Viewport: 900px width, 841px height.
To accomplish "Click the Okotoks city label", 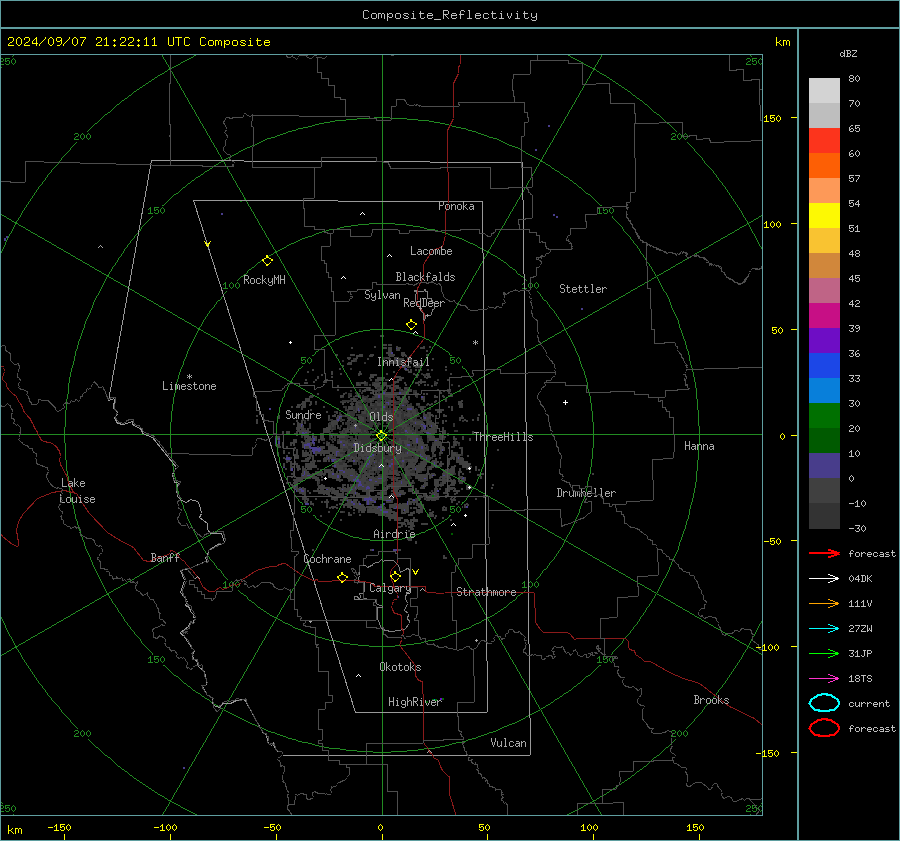I will (x=400, y=667).
